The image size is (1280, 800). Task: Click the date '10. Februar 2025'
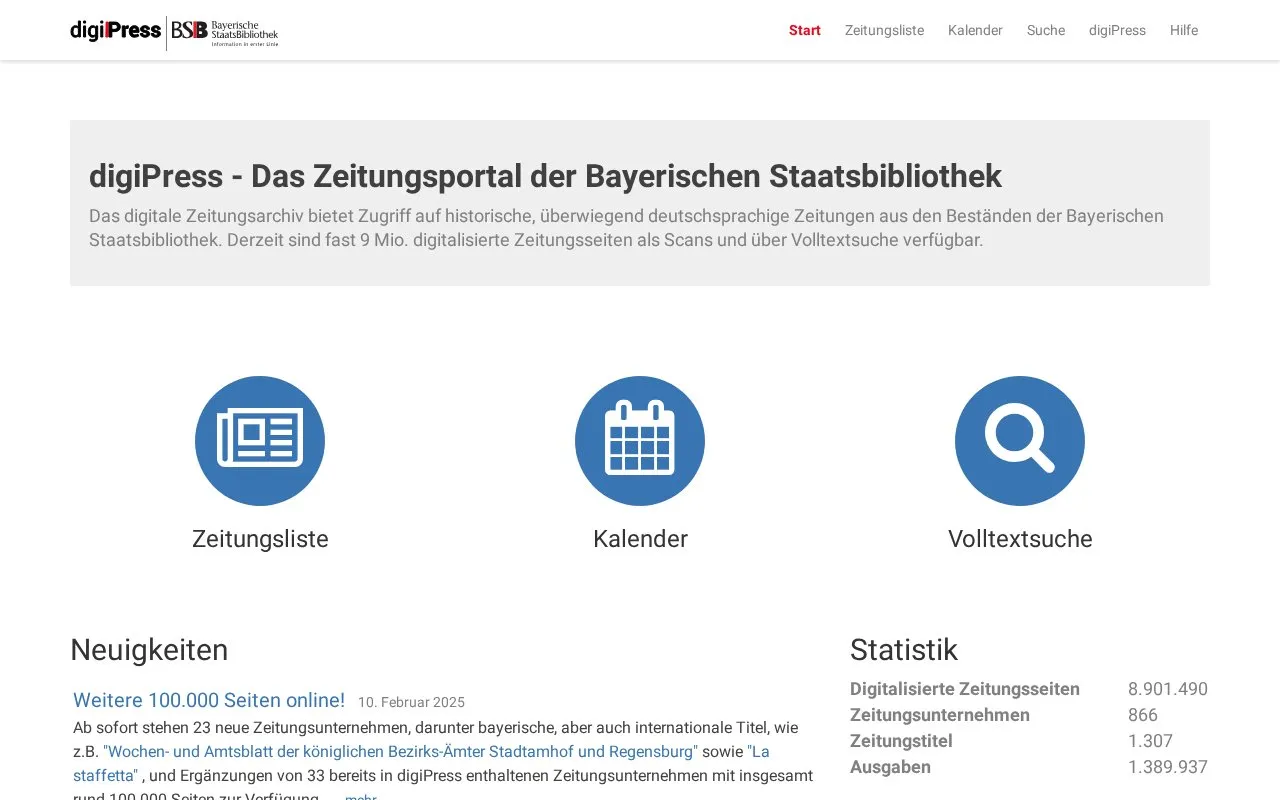click(x=411, y=703)
